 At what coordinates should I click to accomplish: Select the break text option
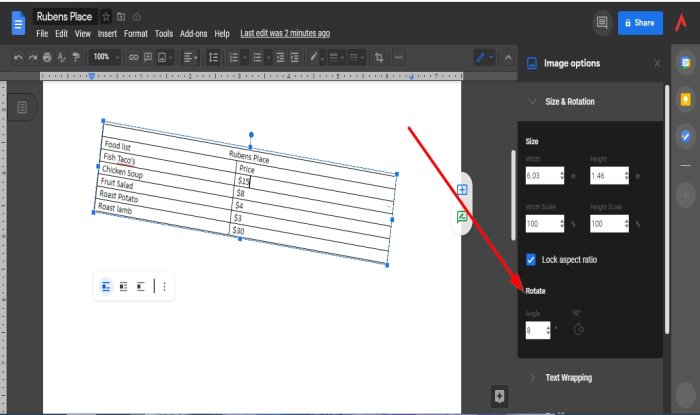[141, 286]
